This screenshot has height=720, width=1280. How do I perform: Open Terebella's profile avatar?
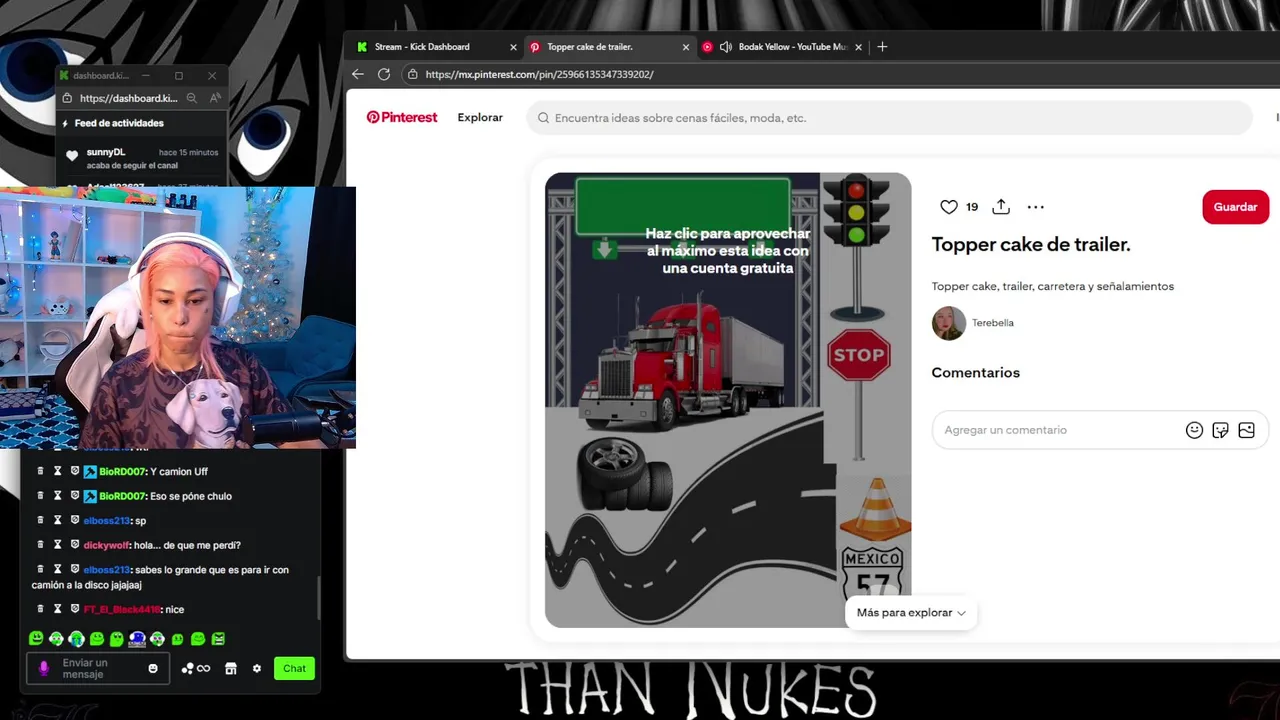click(949, 323)
